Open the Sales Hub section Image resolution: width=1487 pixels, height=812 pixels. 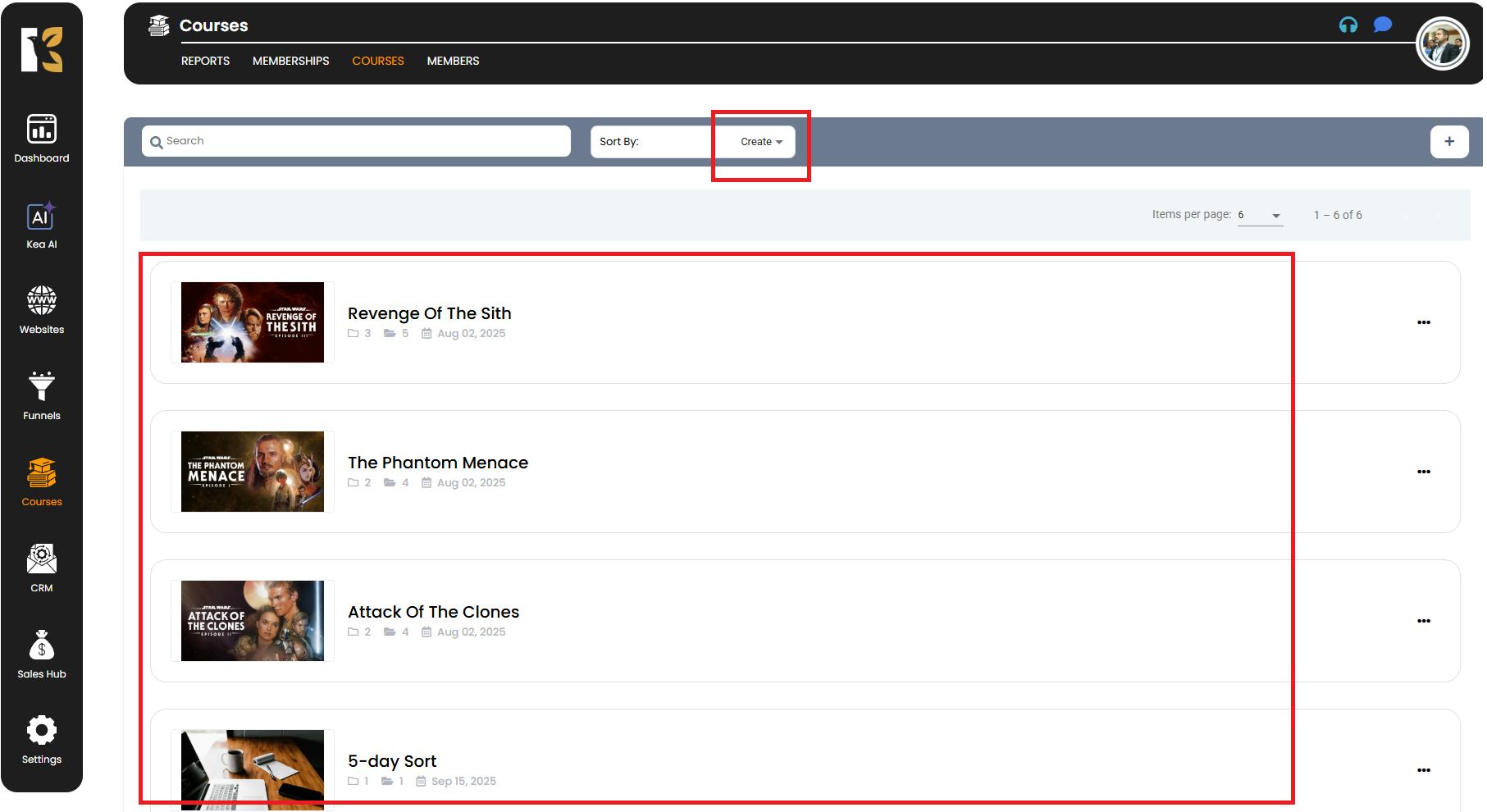pyautogui.click(x=41, y=655)
